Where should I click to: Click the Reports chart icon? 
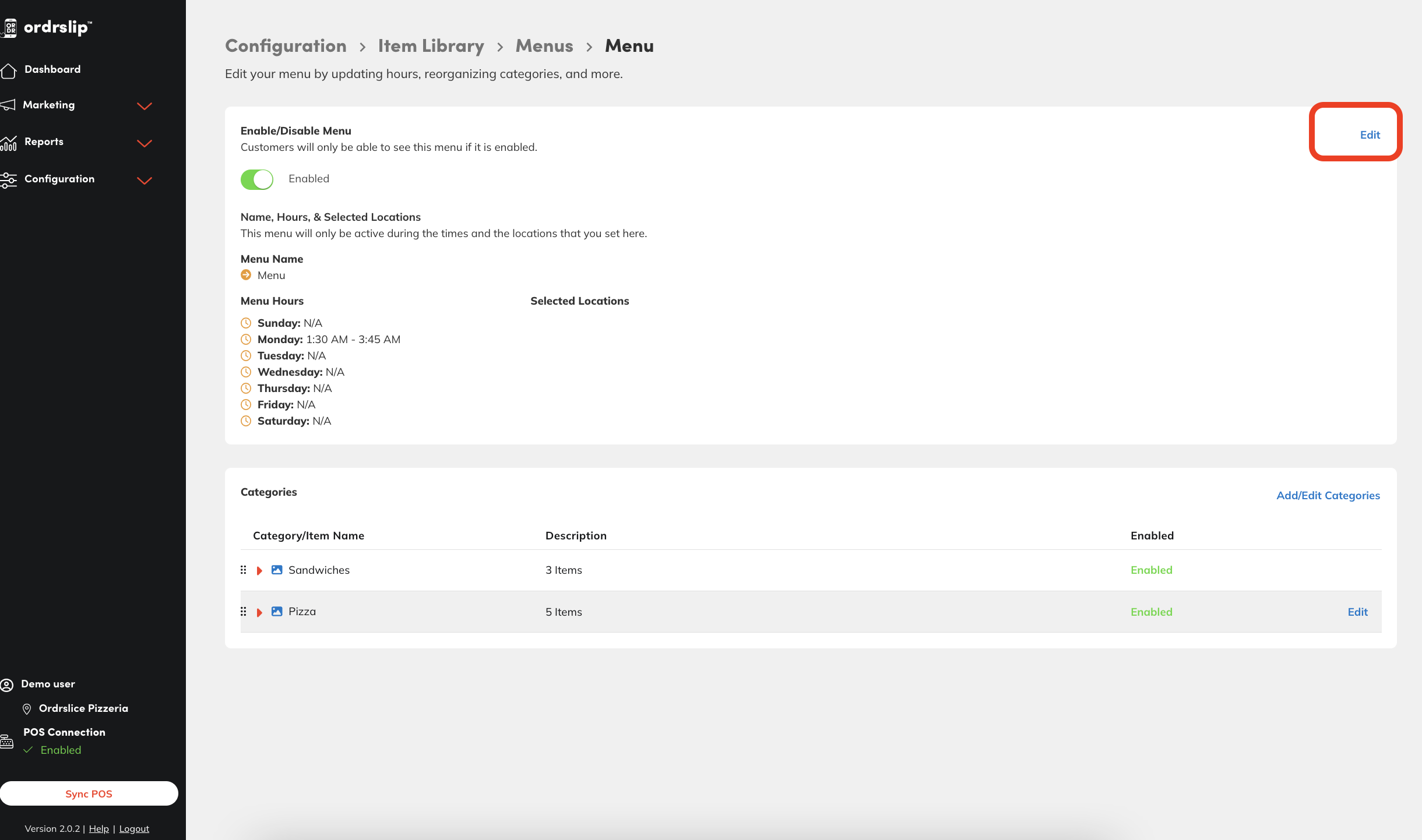tap(8, 143)
